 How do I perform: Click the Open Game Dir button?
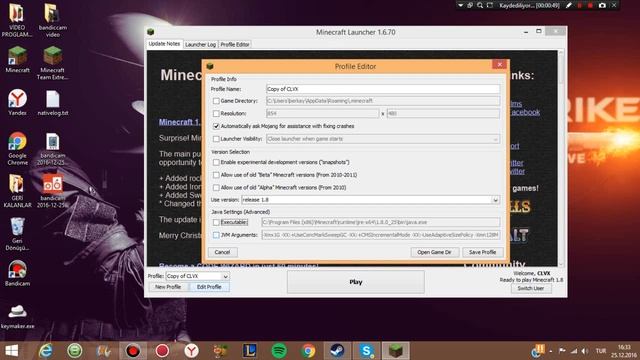pos(434,252)
